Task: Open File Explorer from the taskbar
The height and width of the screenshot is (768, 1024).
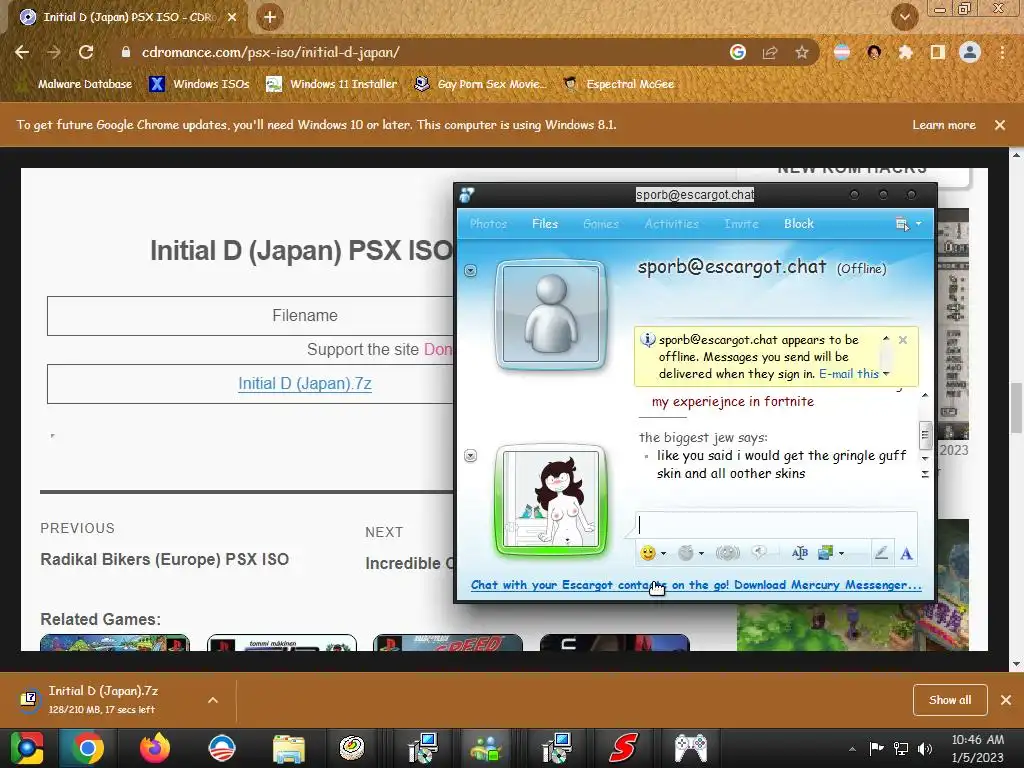Action: (x=288, y=748)
